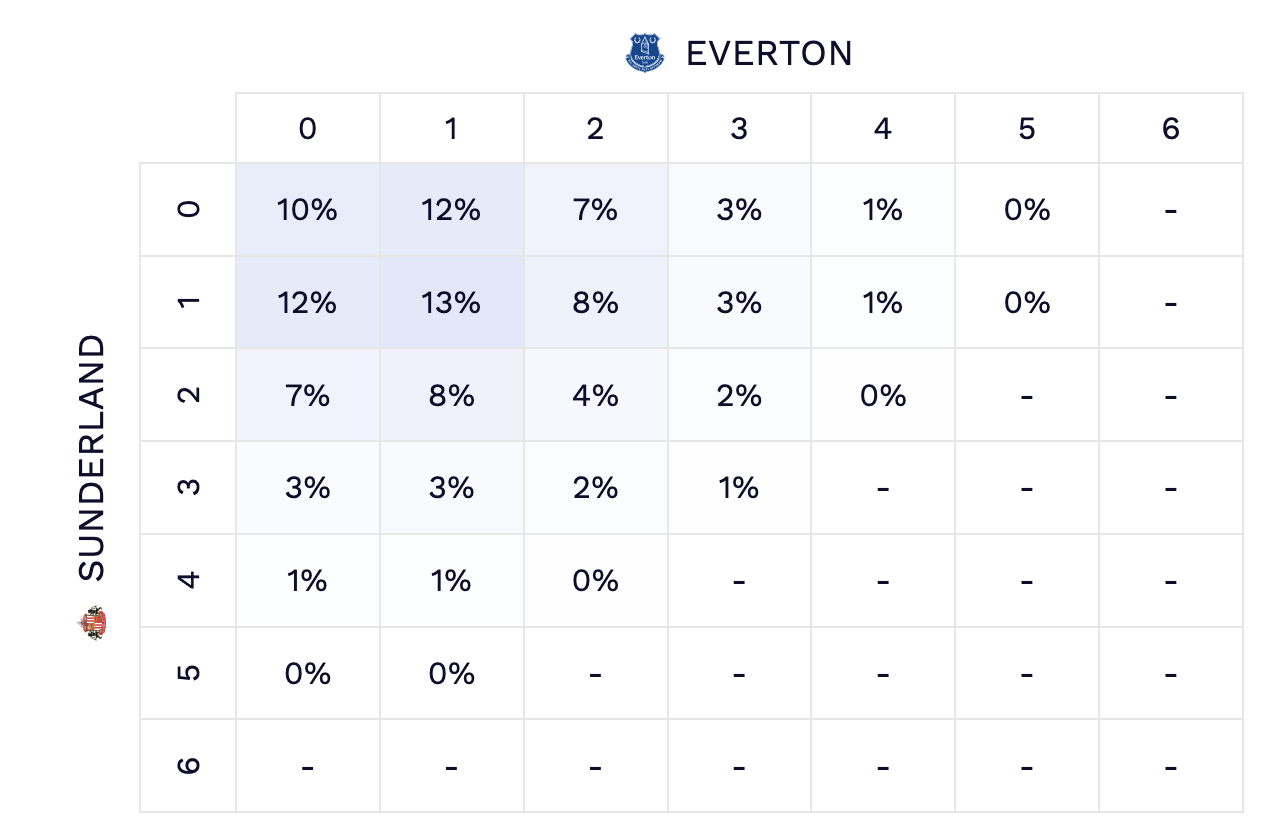Select the 13% cell for 1-1 score
1268x836 pixels.
pyautogui.click(x=451, y=303)
